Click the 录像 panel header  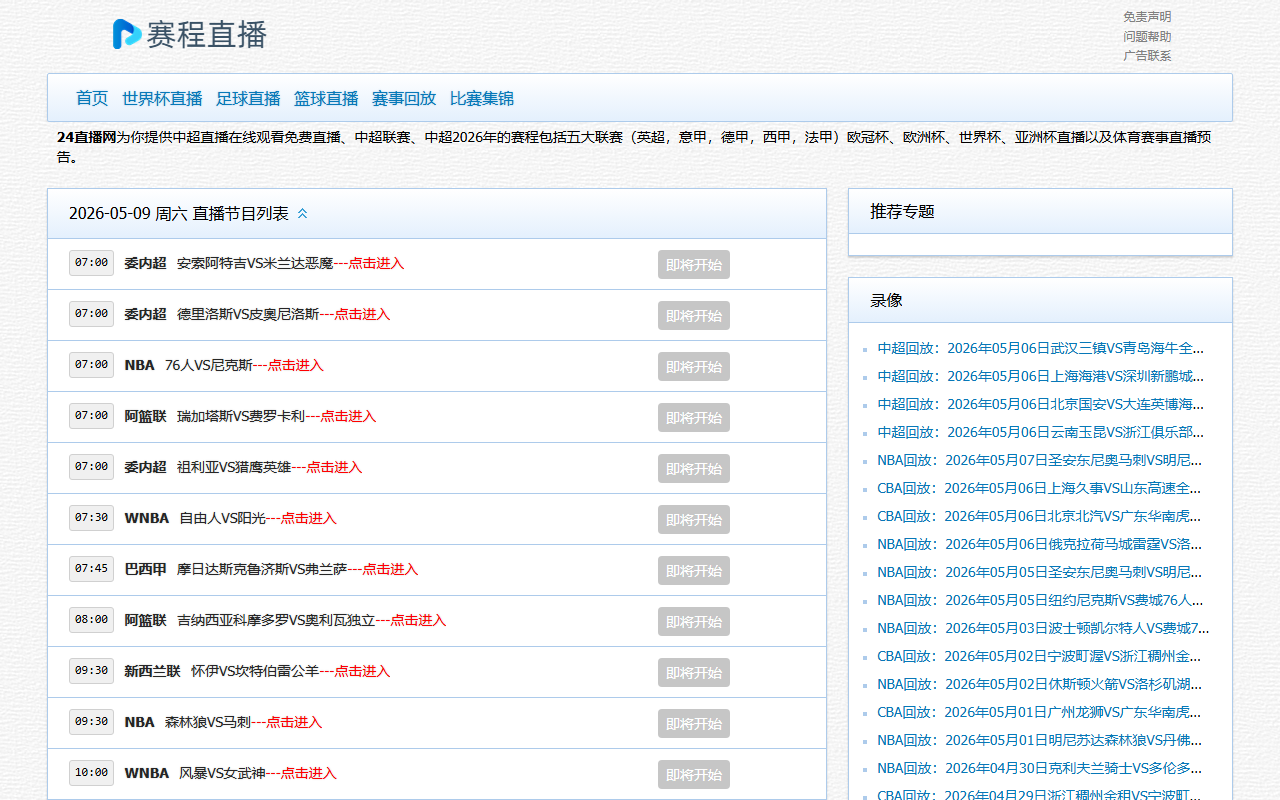pos(1040,300)
